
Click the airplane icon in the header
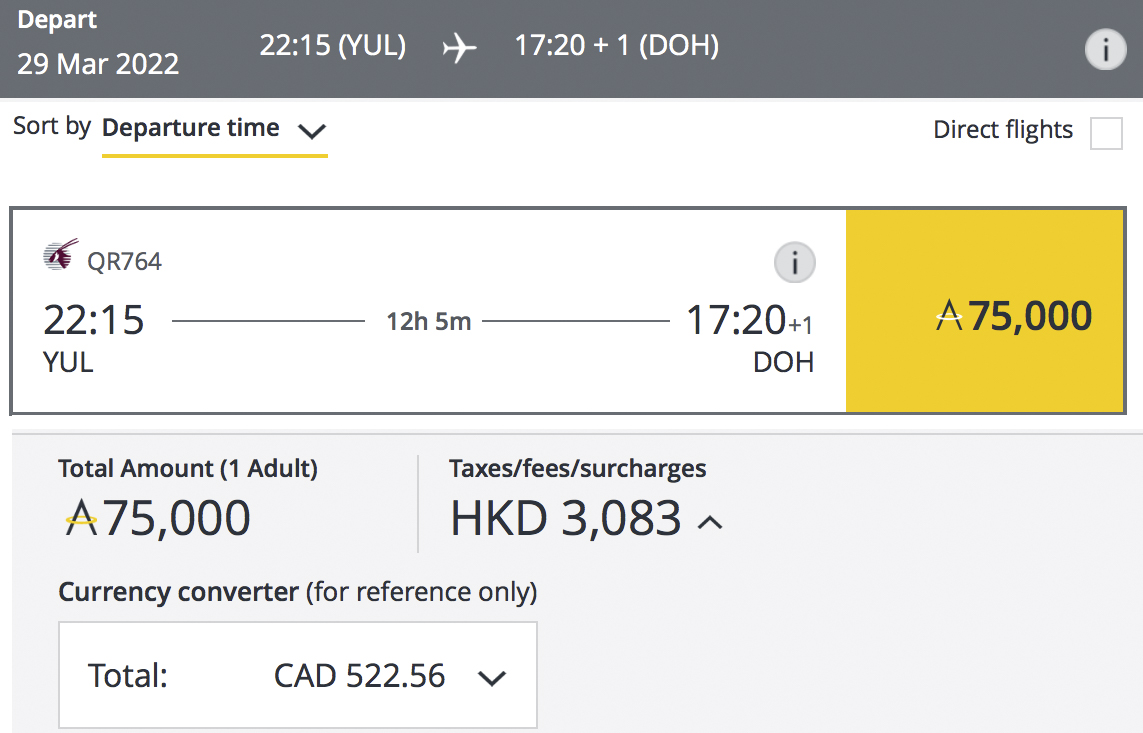[459, 47]
